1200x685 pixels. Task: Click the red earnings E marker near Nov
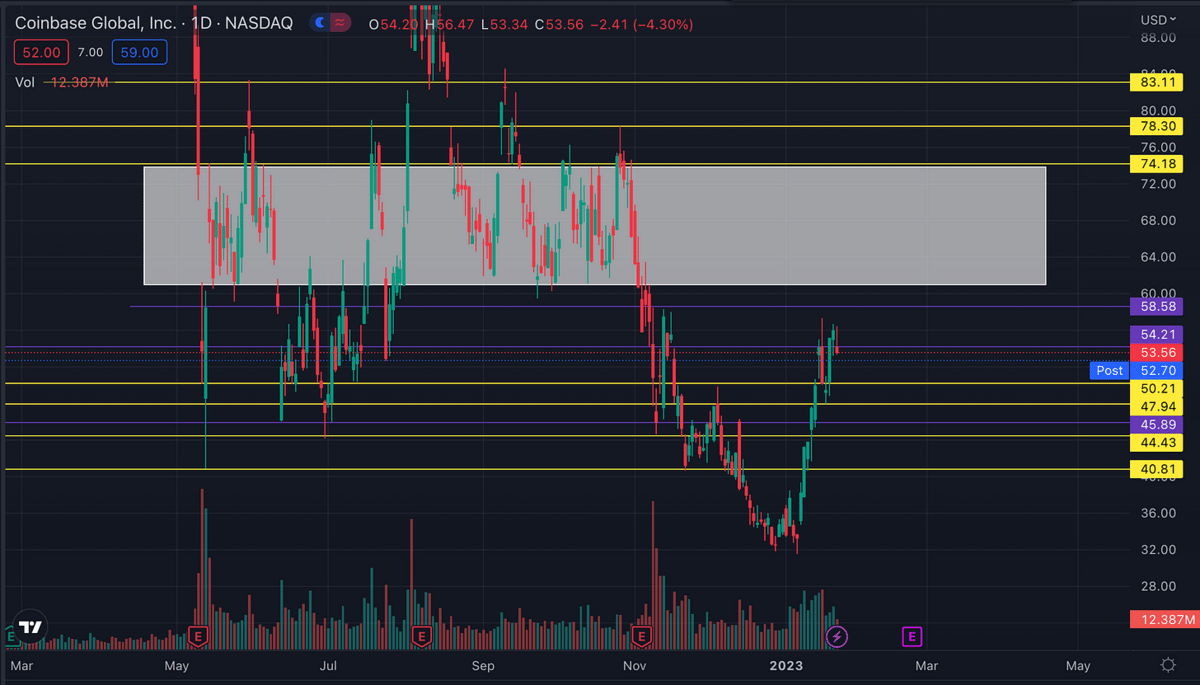(643, 635)
